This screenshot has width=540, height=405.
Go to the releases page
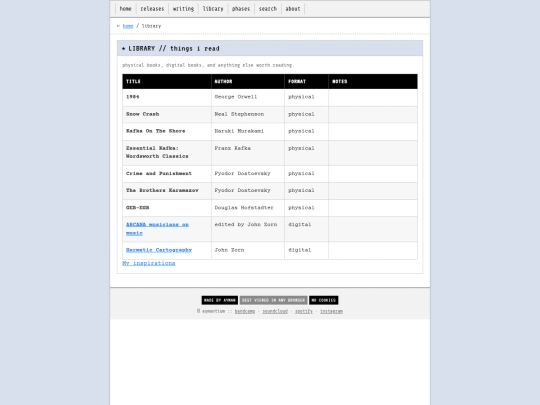click(x=152, y=9)
